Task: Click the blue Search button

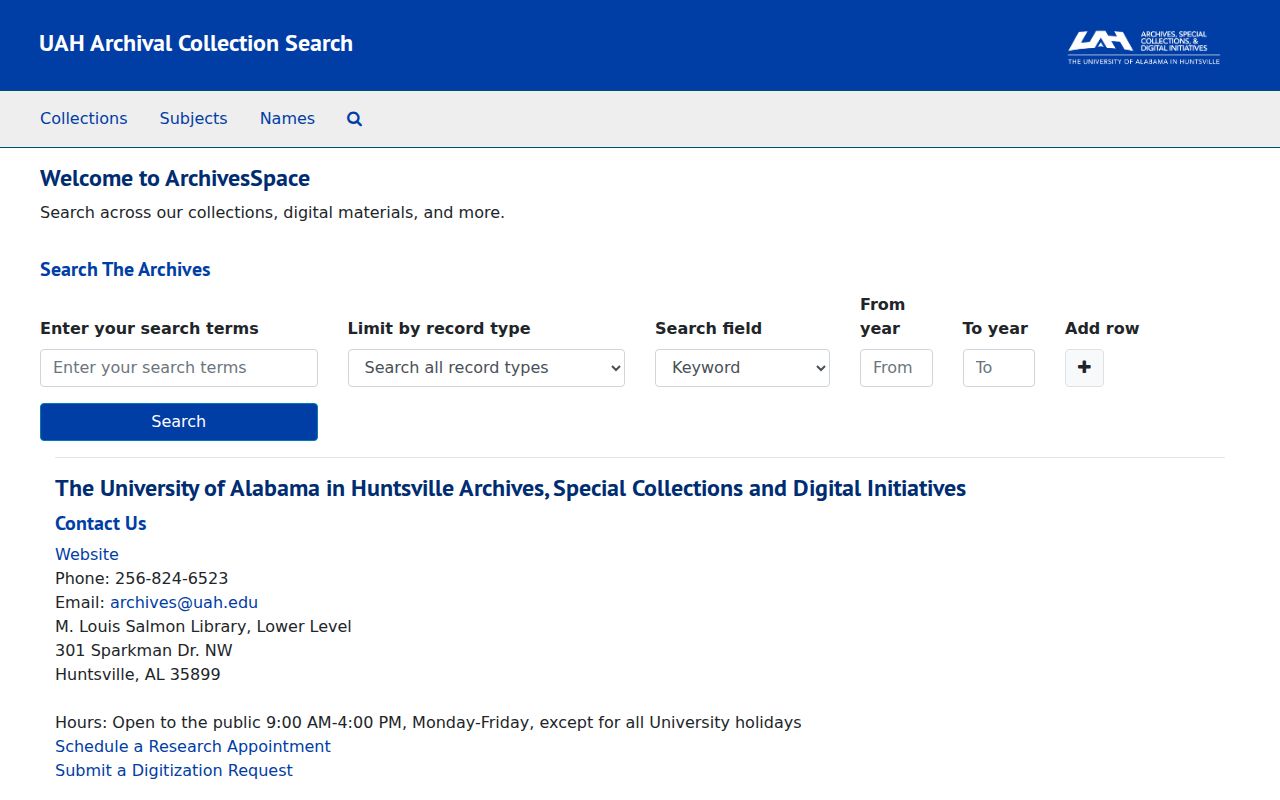Action: (179, 422)
